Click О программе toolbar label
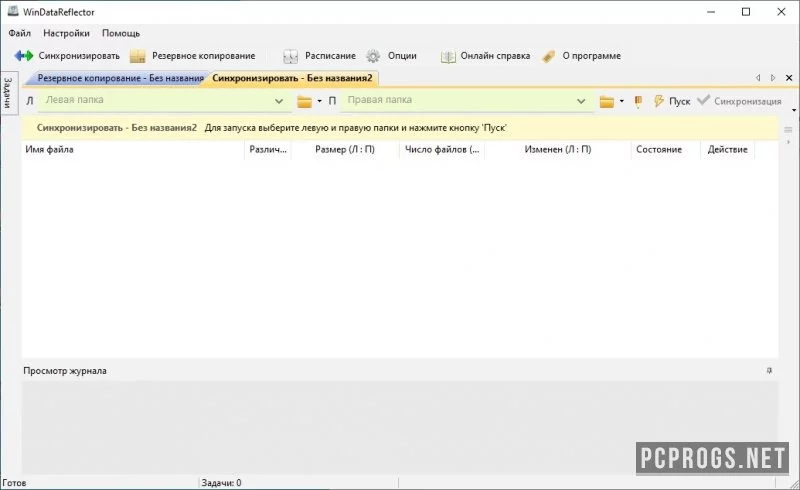800x490 pixels. click(591, 56)
